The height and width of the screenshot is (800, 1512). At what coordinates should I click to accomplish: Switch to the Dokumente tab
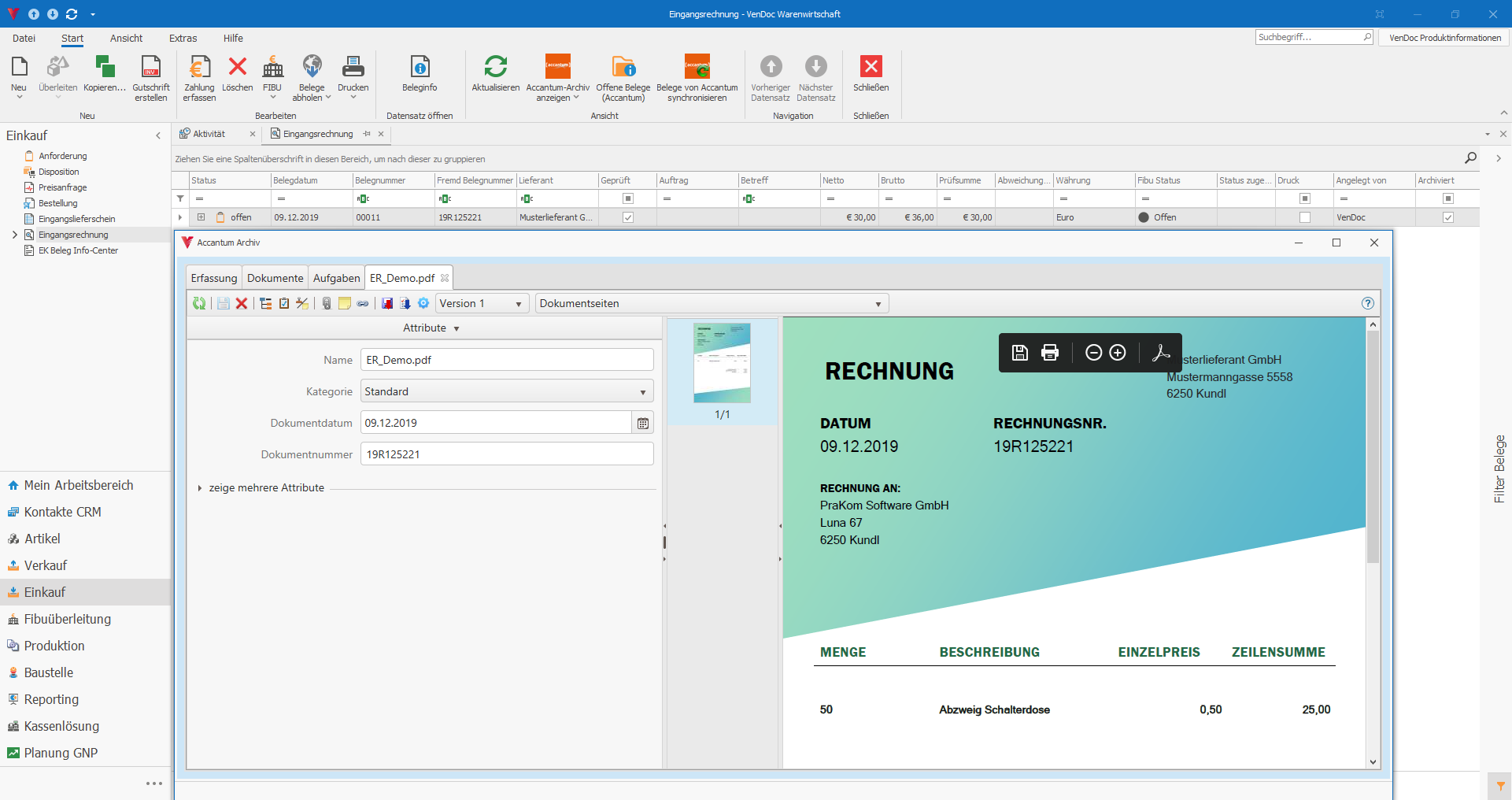tap(275, 278)
